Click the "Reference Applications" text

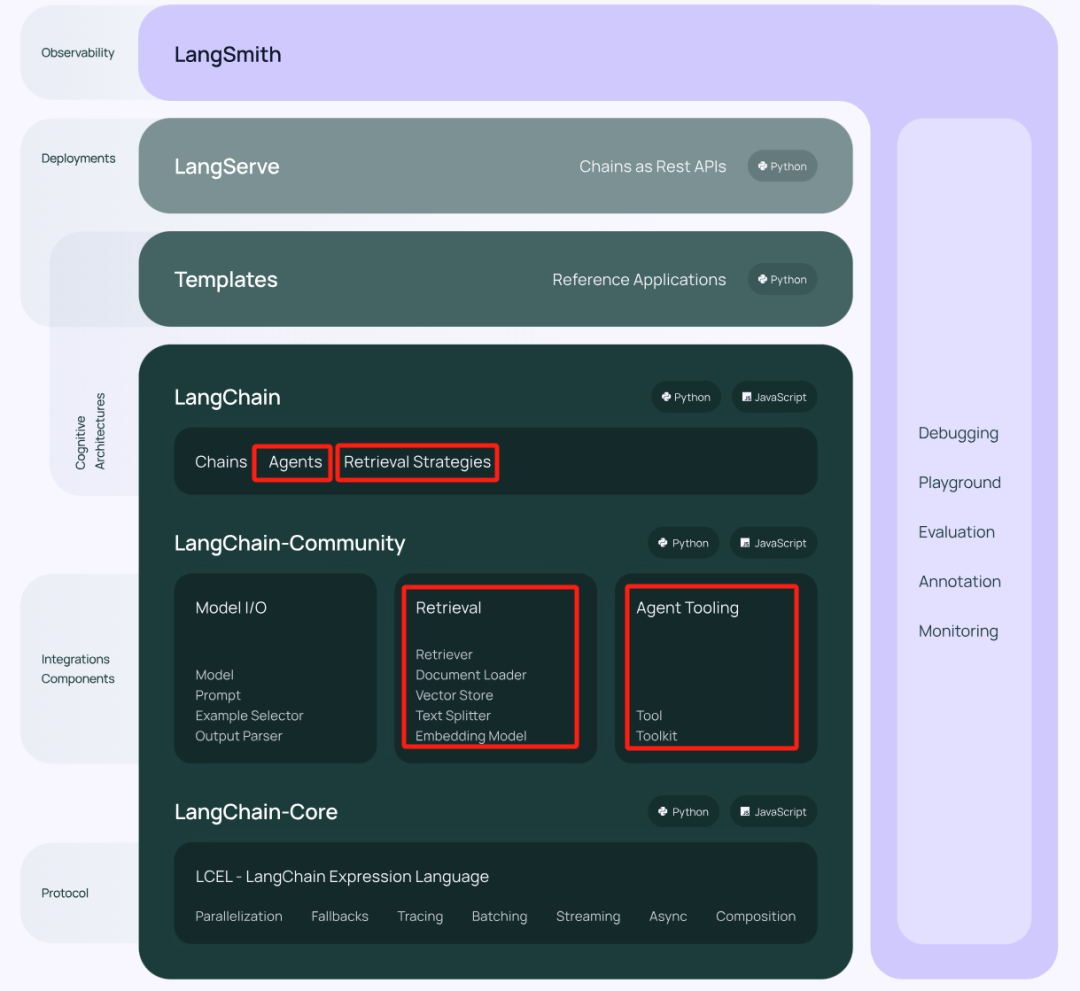638,280
